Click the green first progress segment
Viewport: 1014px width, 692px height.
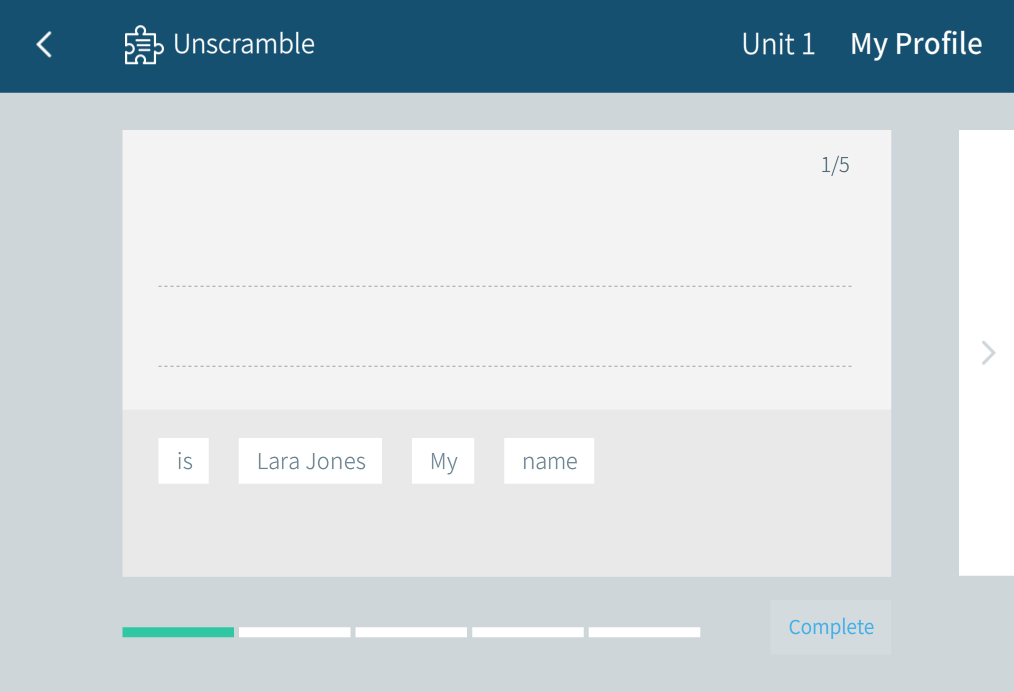pyautogui.click(x=178, y=632)
